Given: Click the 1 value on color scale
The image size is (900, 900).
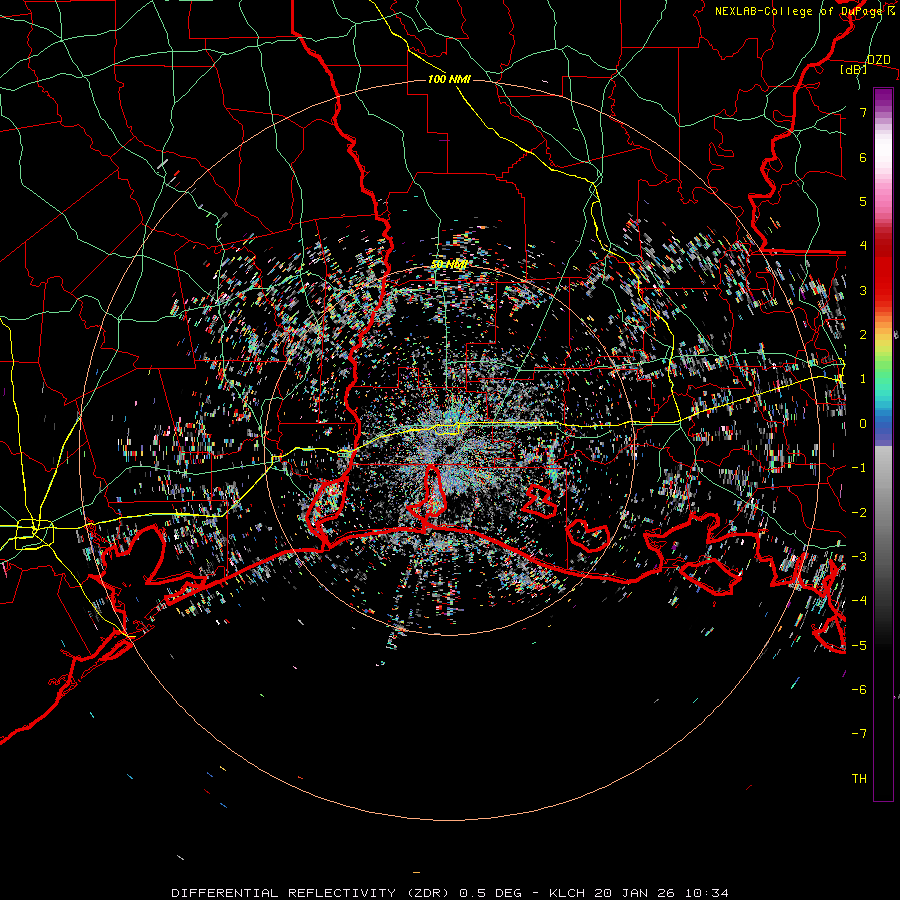Looking at the screenshot, I should (x=863, y=379).
